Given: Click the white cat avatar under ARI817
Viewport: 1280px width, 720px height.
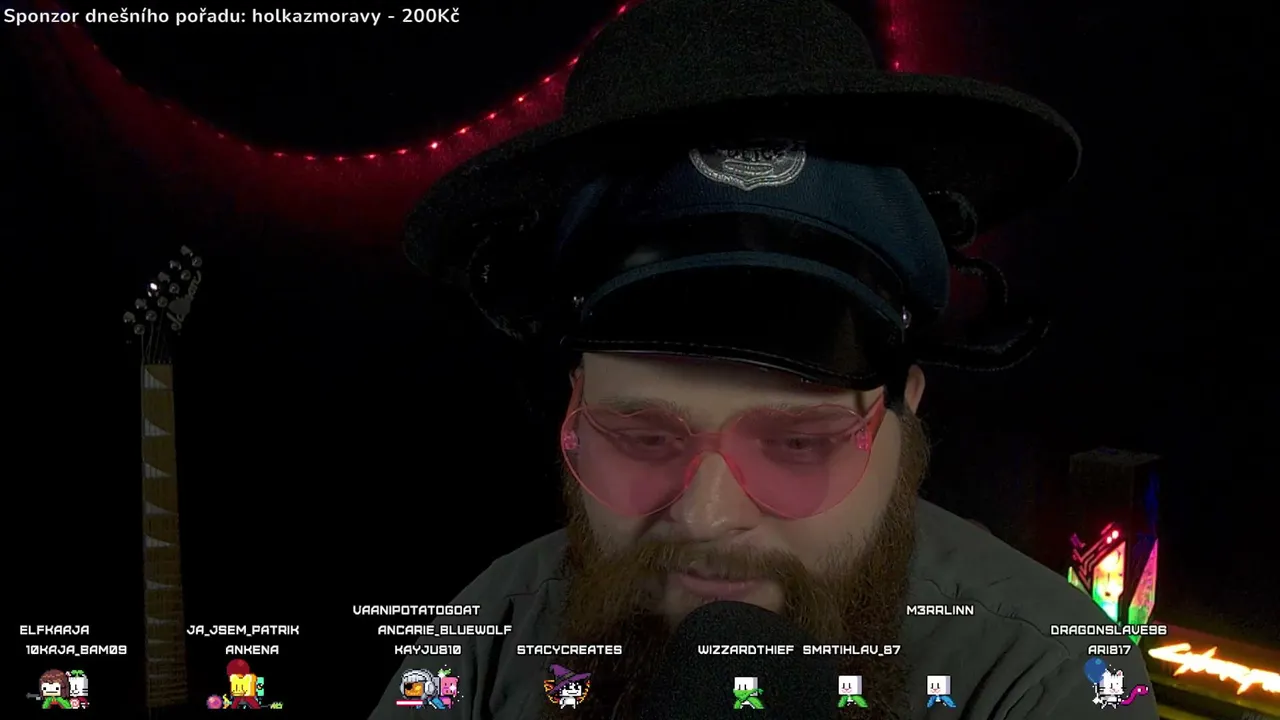Looking at the screenshot, I should pyautogui.click(x=1110, y=688).
